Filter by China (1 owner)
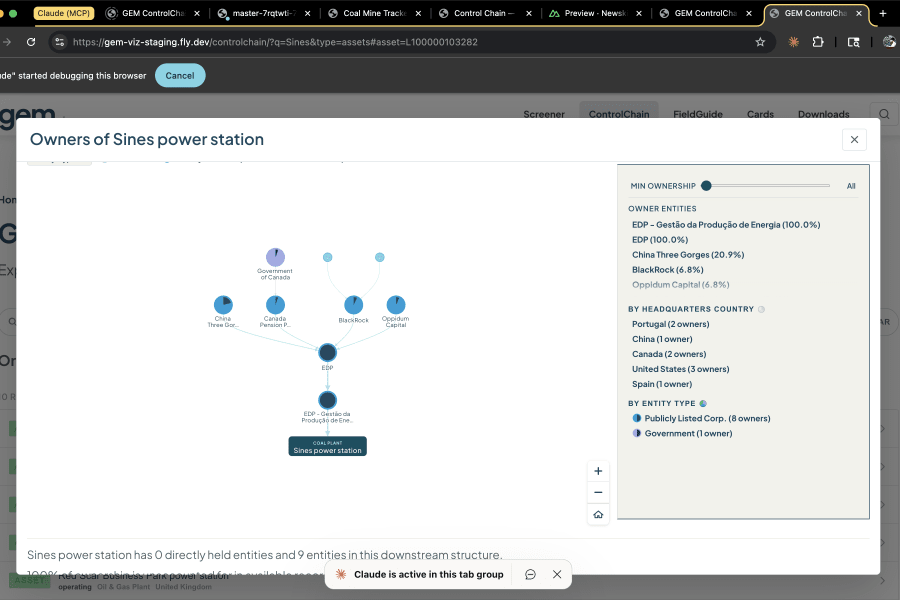900x600 pixels. coord(662,339)
